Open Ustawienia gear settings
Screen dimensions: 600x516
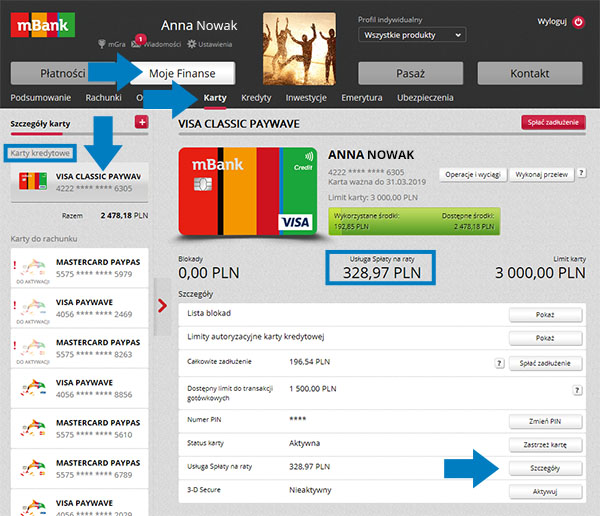191,44
